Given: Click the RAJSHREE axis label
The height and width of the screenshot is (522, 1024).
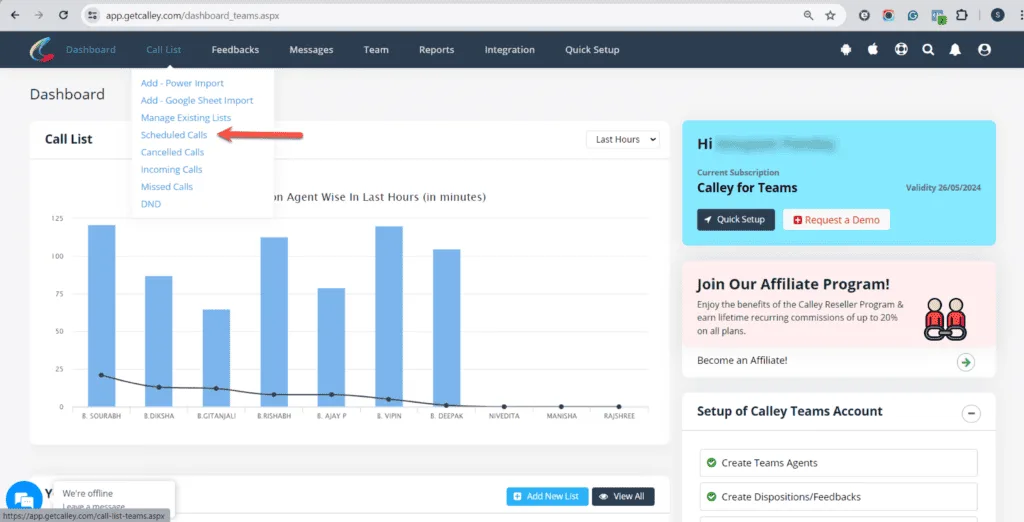Looking at the screenshot, I should tap(619, 416).
